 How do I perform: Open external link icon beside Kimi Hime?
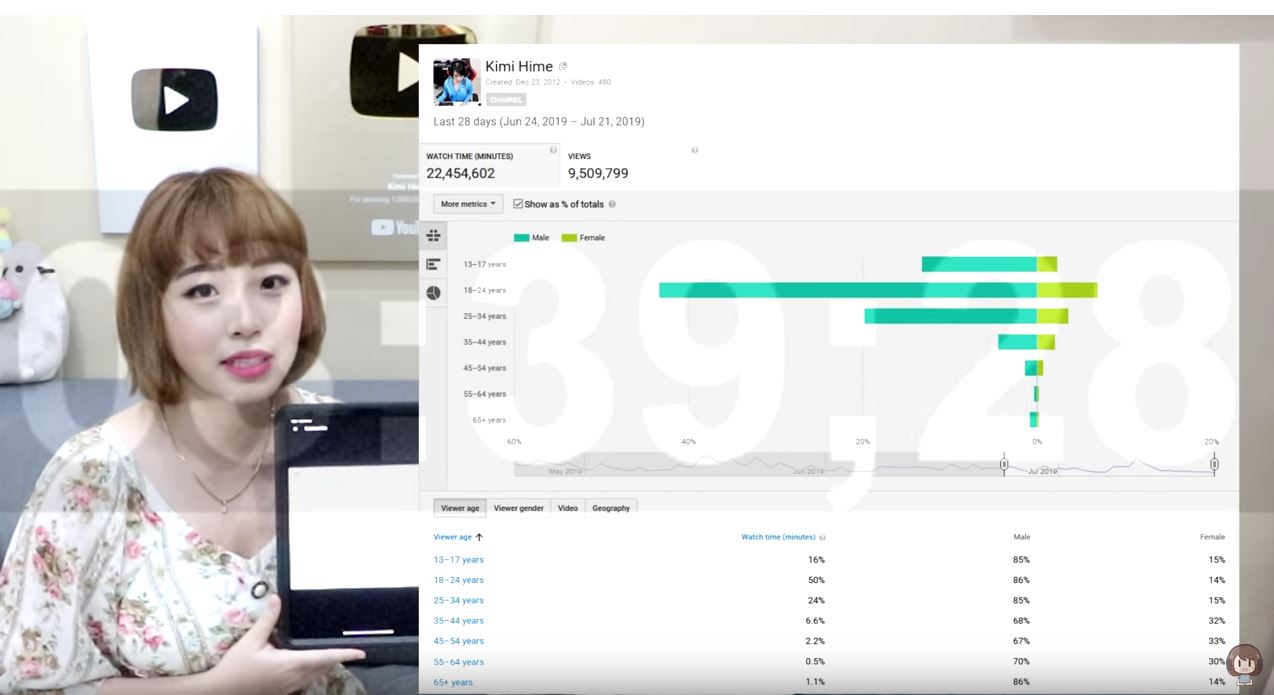pyautogui.click(x=563, y=66)
